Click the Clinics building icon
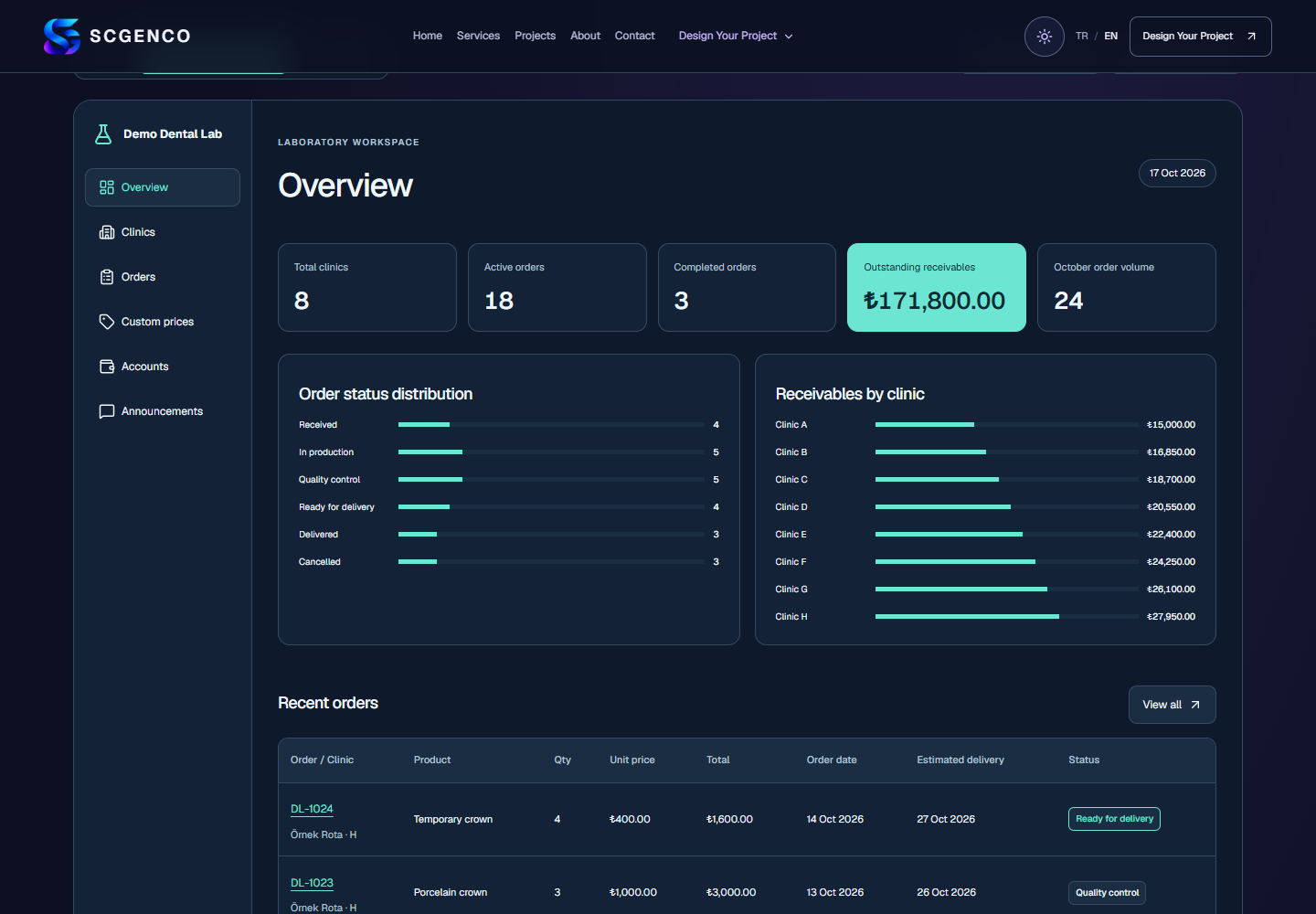Screen dimensions: 1316x914 tap(107, 232)
